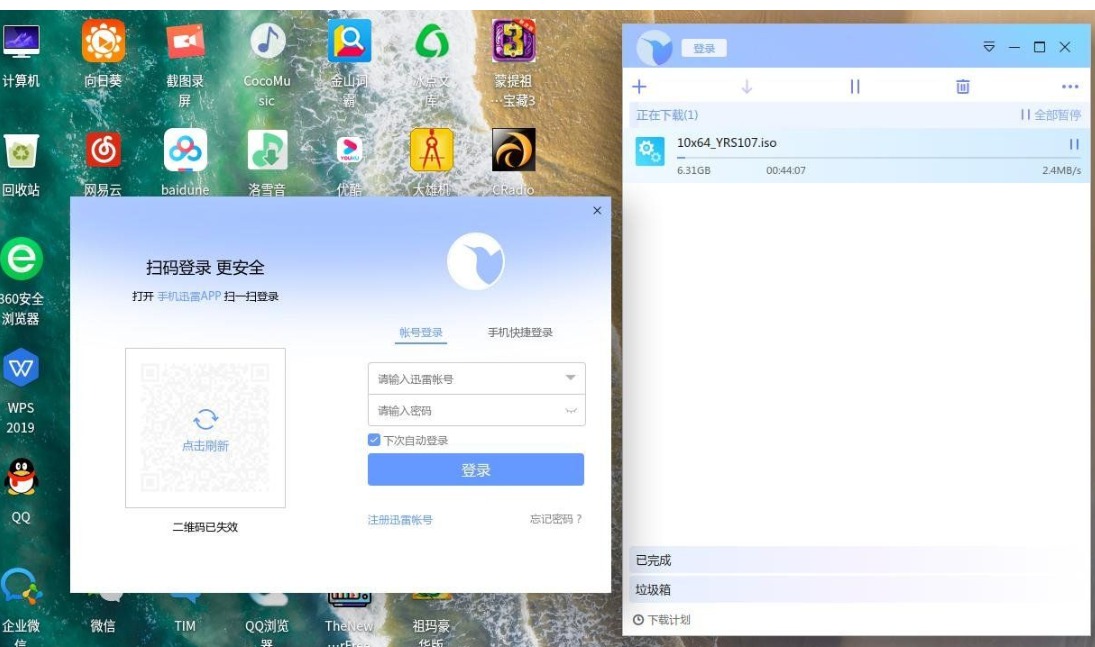Switch to the 手机快捷登录 tab
Screen dimensions: 1095x647
pos(520,333)
